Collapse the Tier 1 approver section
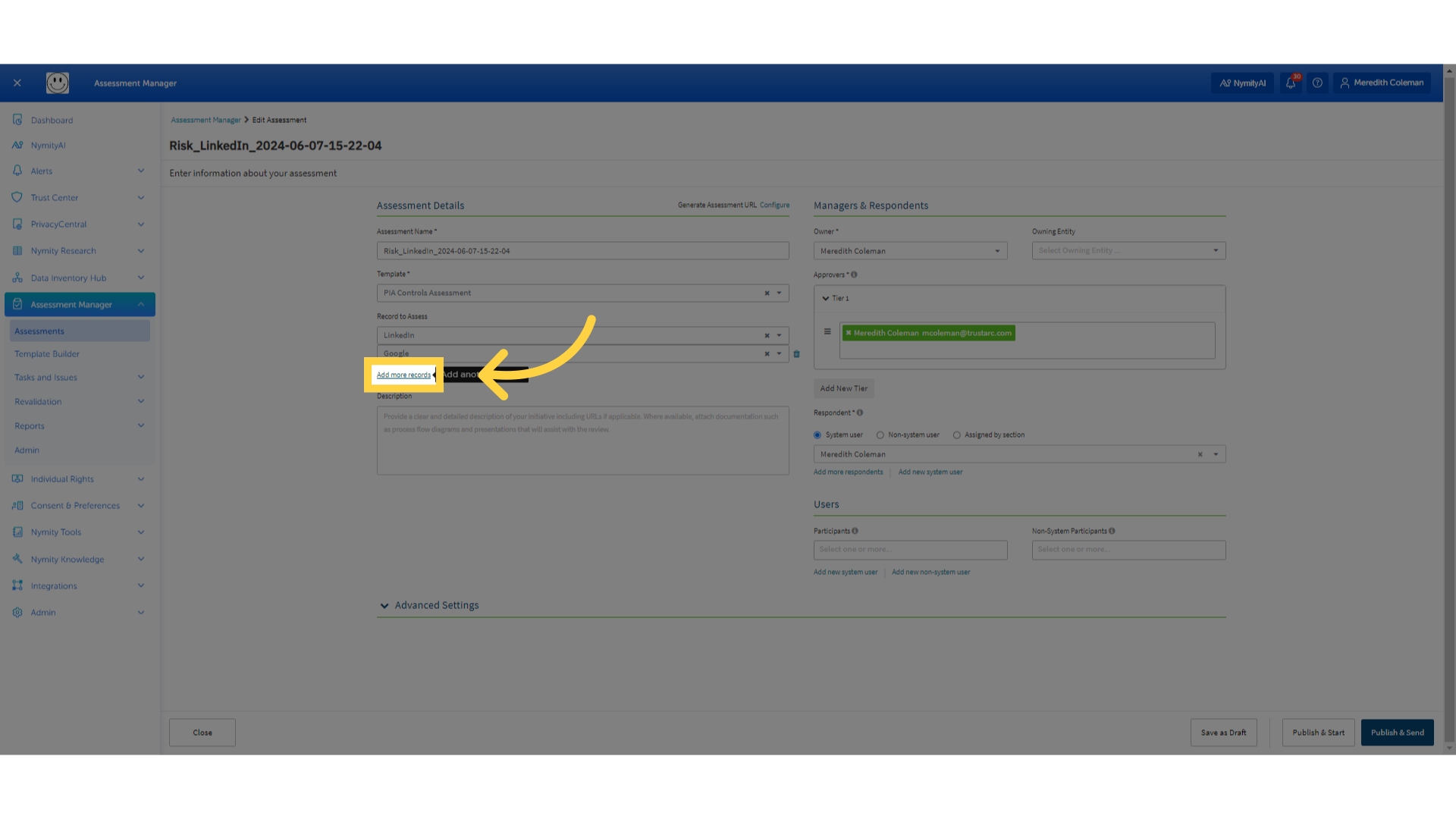 coord(827,298)
